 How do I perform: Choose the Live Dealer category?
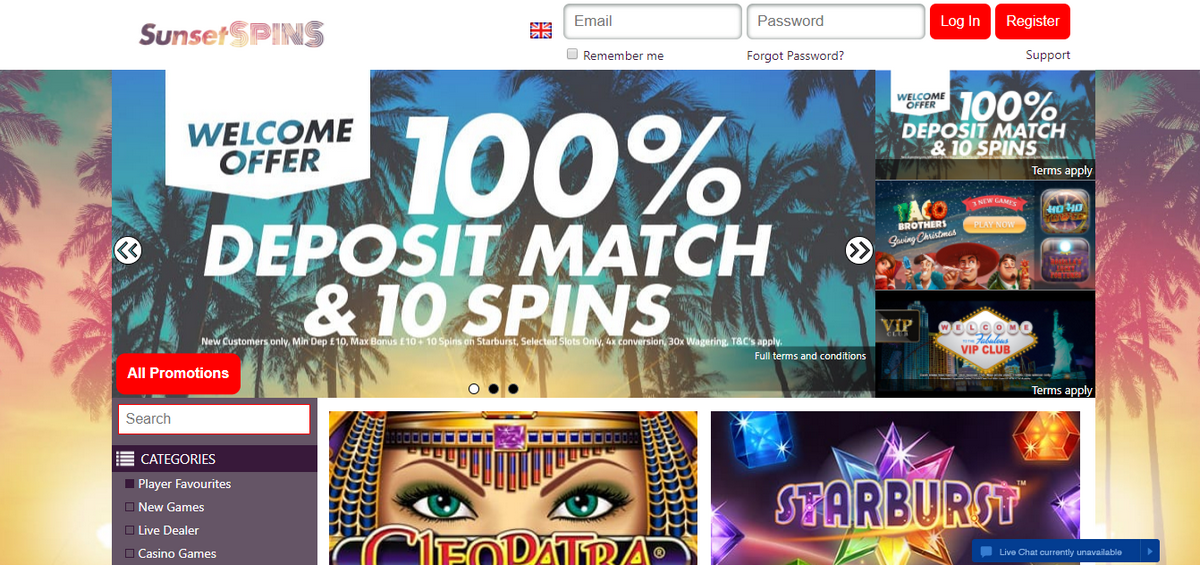pyautogui.click(x=168, y=530)
